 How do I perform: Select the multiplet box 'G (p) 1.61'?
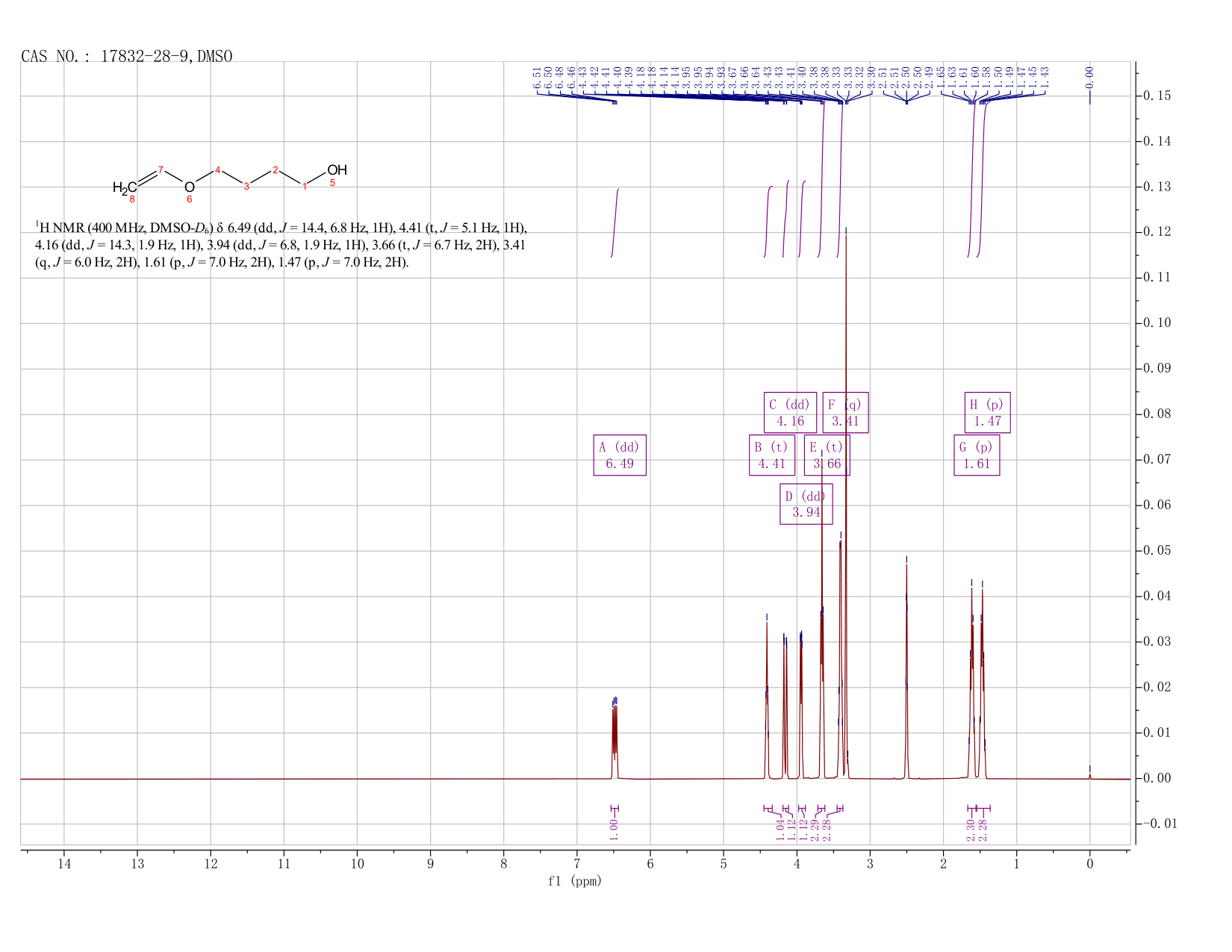(x=977, y=455)
